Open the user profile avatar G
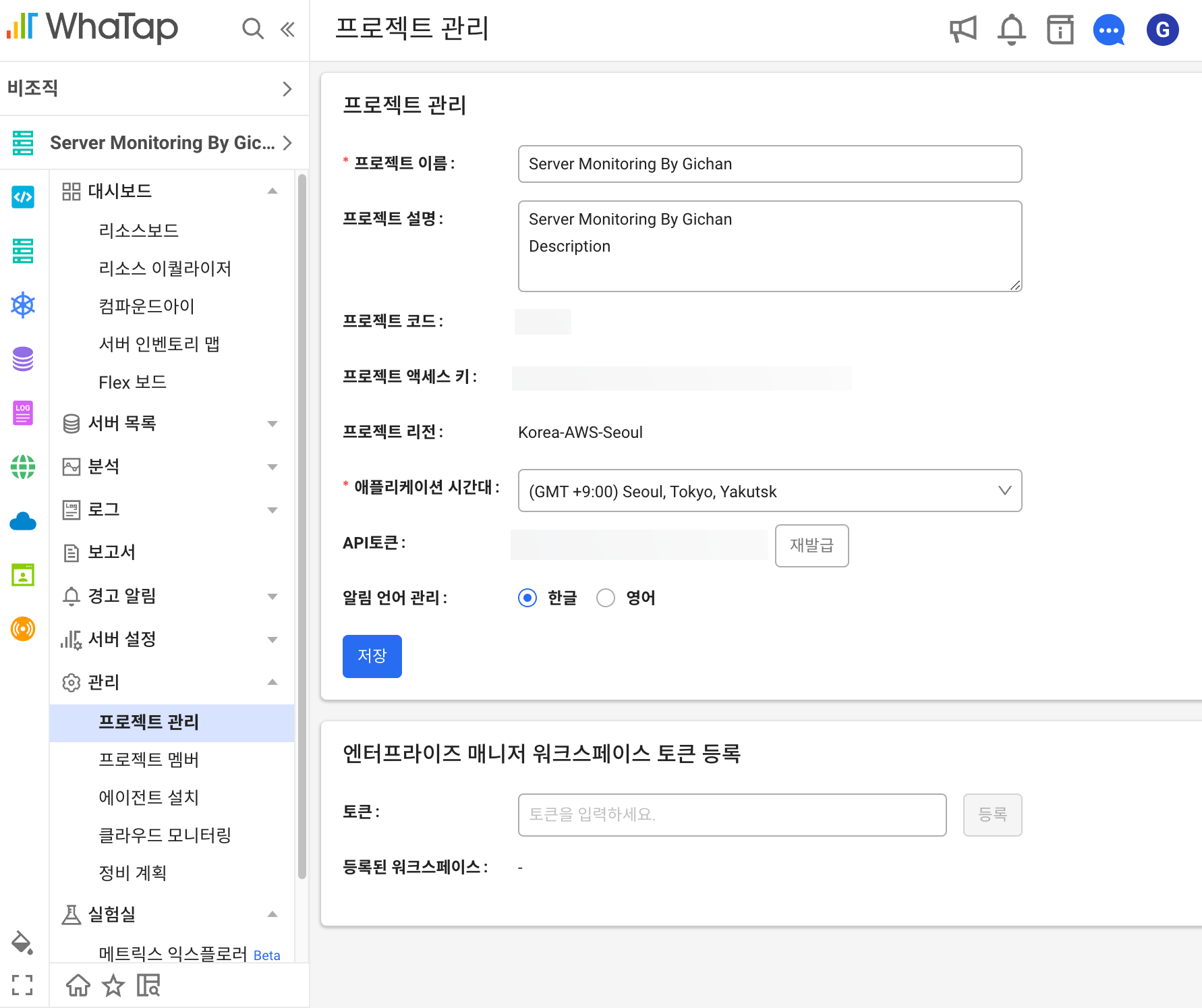Viewport: 1202px width, 1008px height. point(1162,30)
